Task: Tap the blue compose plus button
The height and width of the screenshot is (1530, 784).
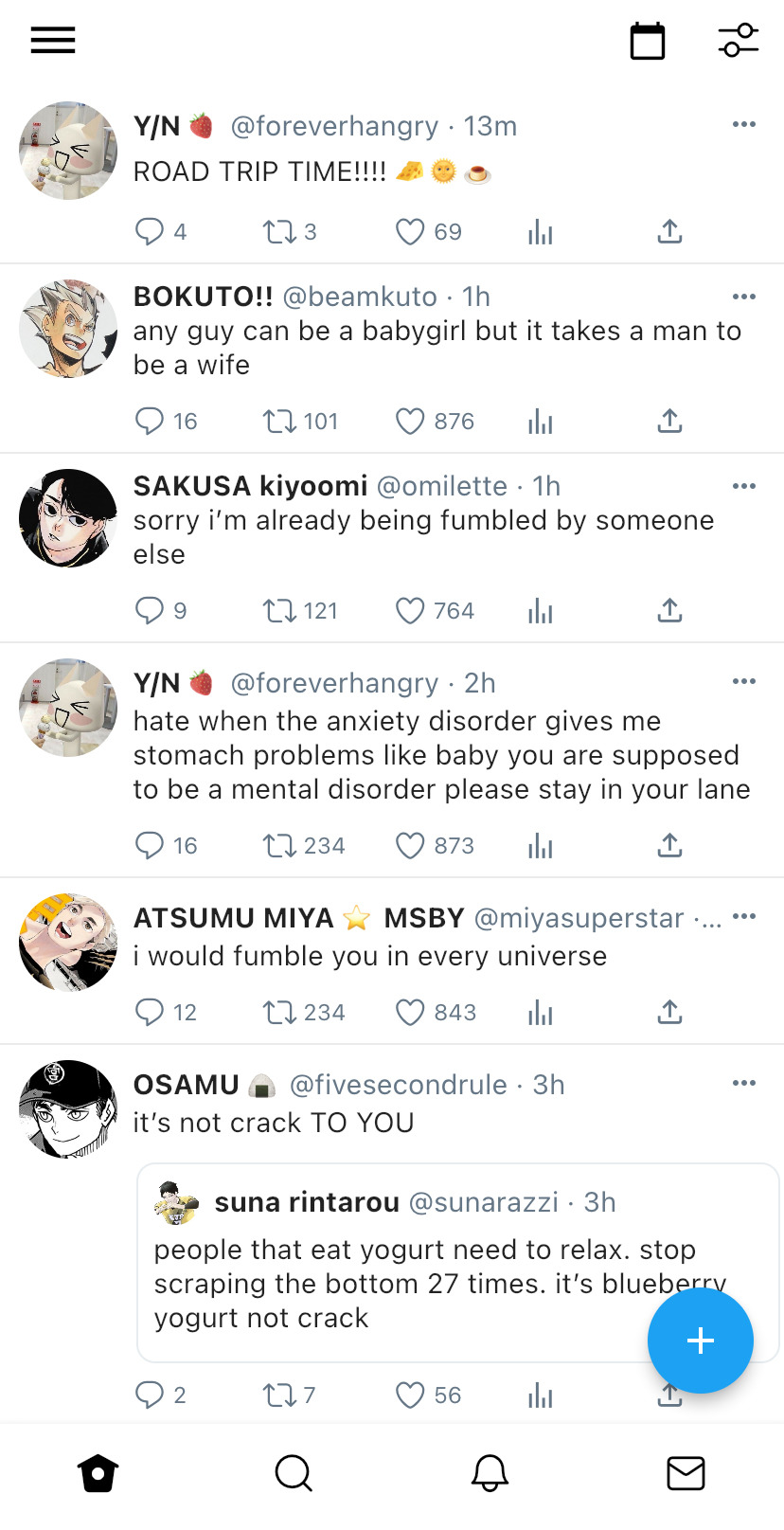Action: [x=700, y=1341]
